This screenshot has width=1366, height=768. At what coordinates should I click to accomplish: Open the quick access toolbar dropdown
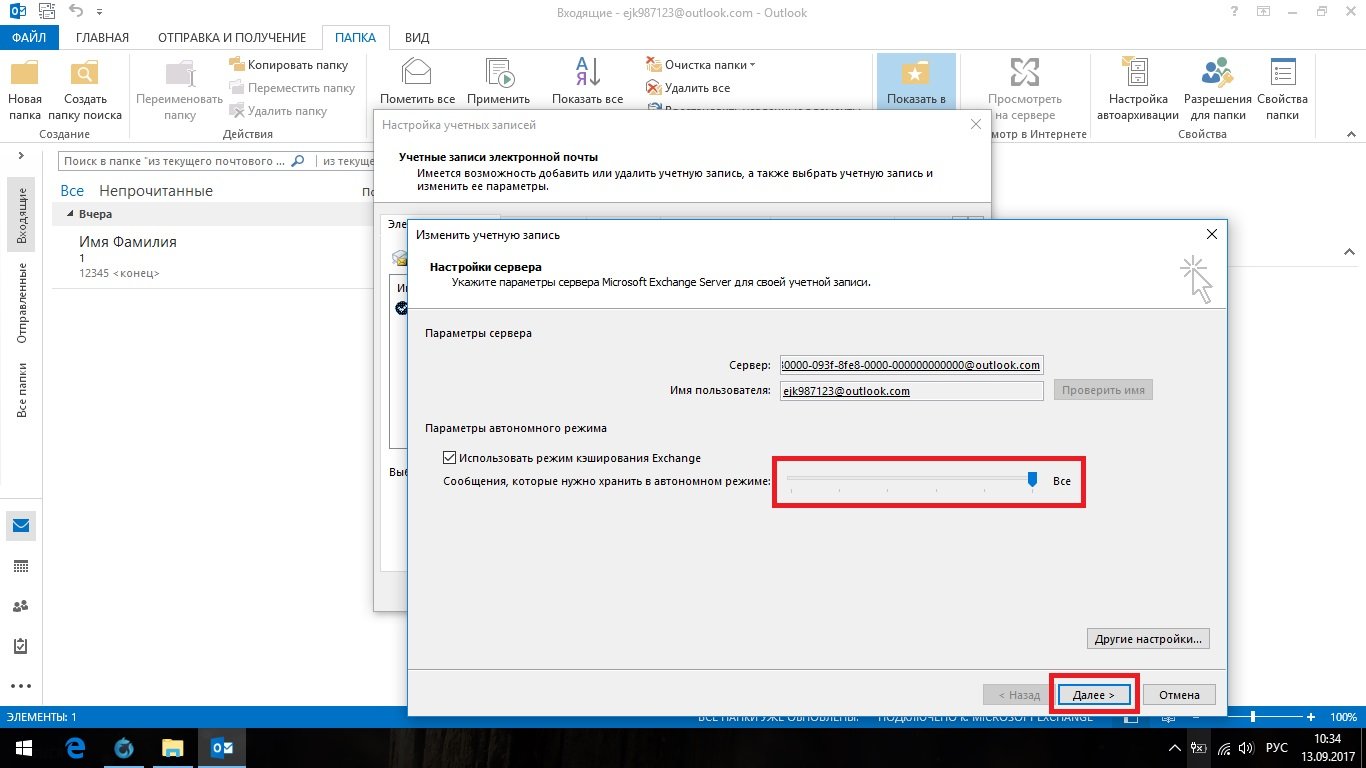click(x=101, y=12)
